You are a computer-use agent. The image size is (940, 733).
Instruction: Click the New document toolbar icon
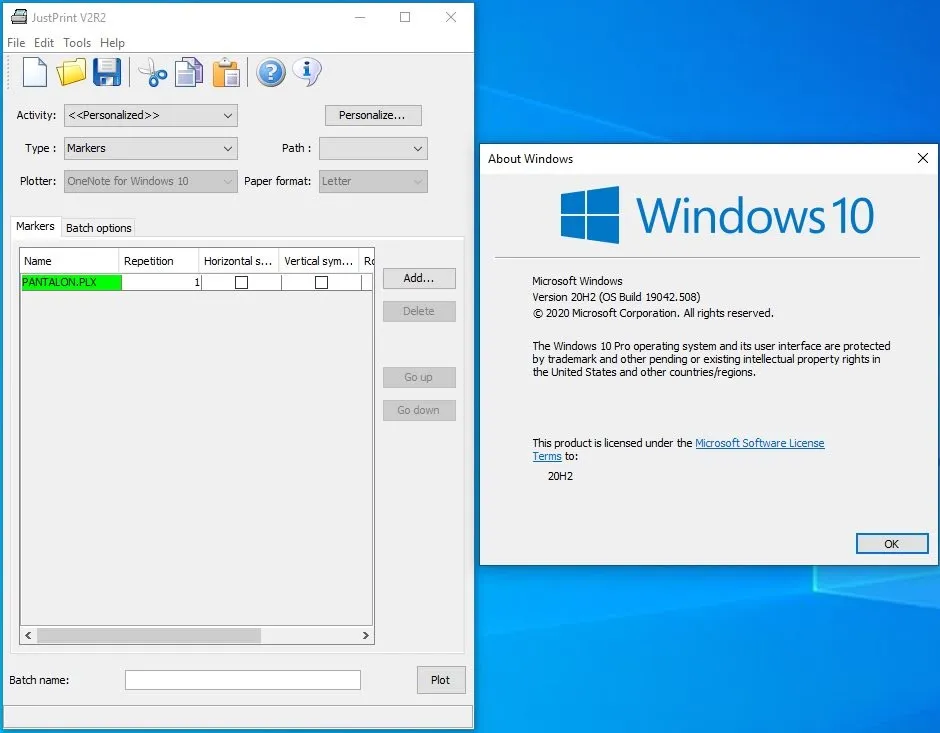pos(35,72)
